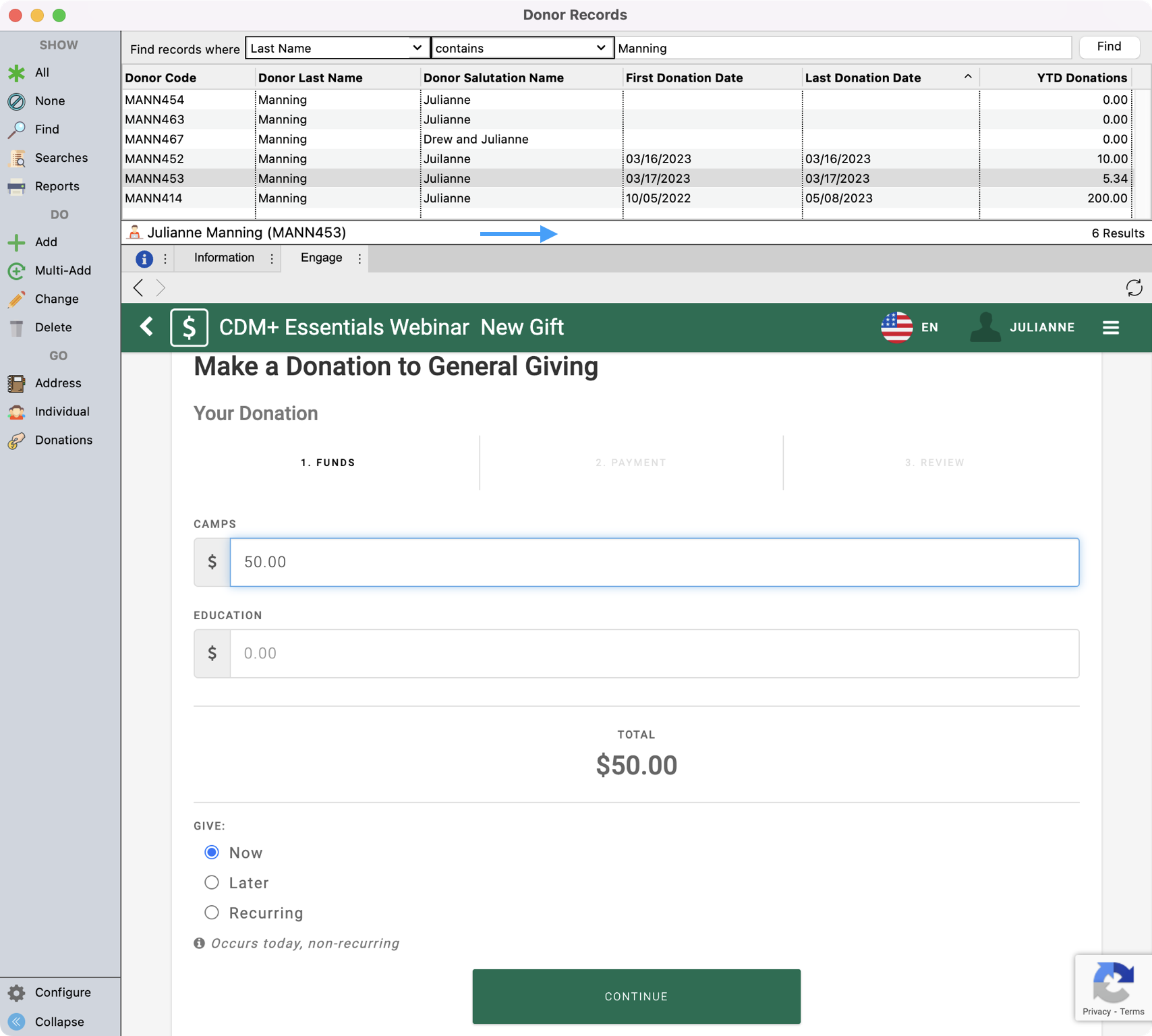This screenshot has width=1152, height=1036.
Task: Select the Change pencil tool
Action: tap(17, 299)
